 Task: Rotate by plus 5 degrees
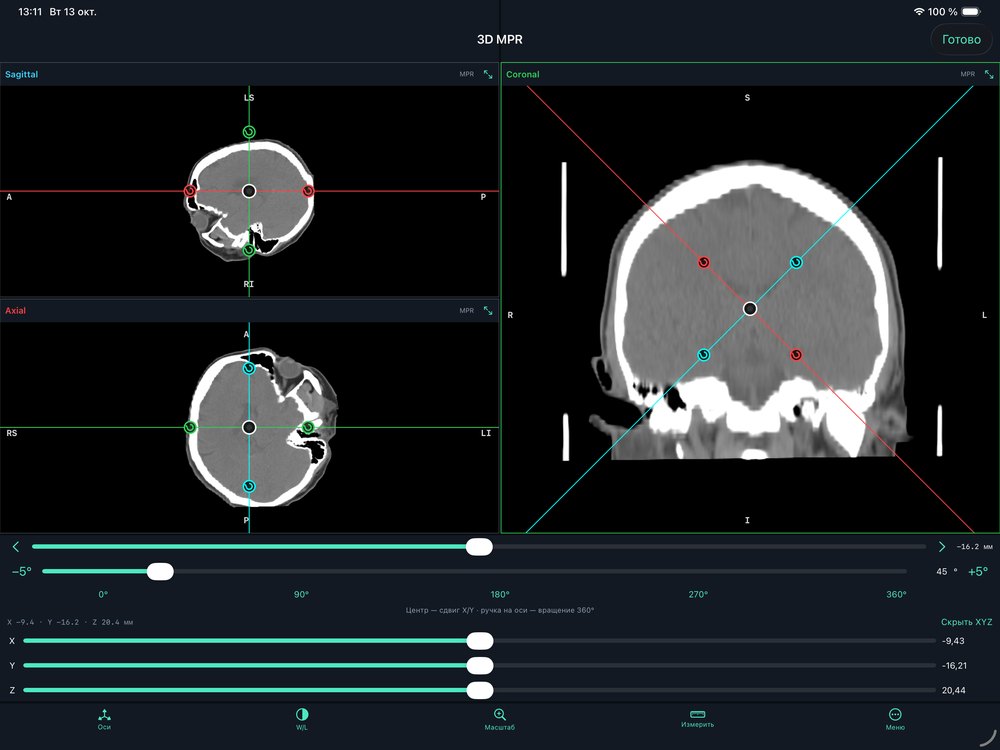tap(978, 571)
